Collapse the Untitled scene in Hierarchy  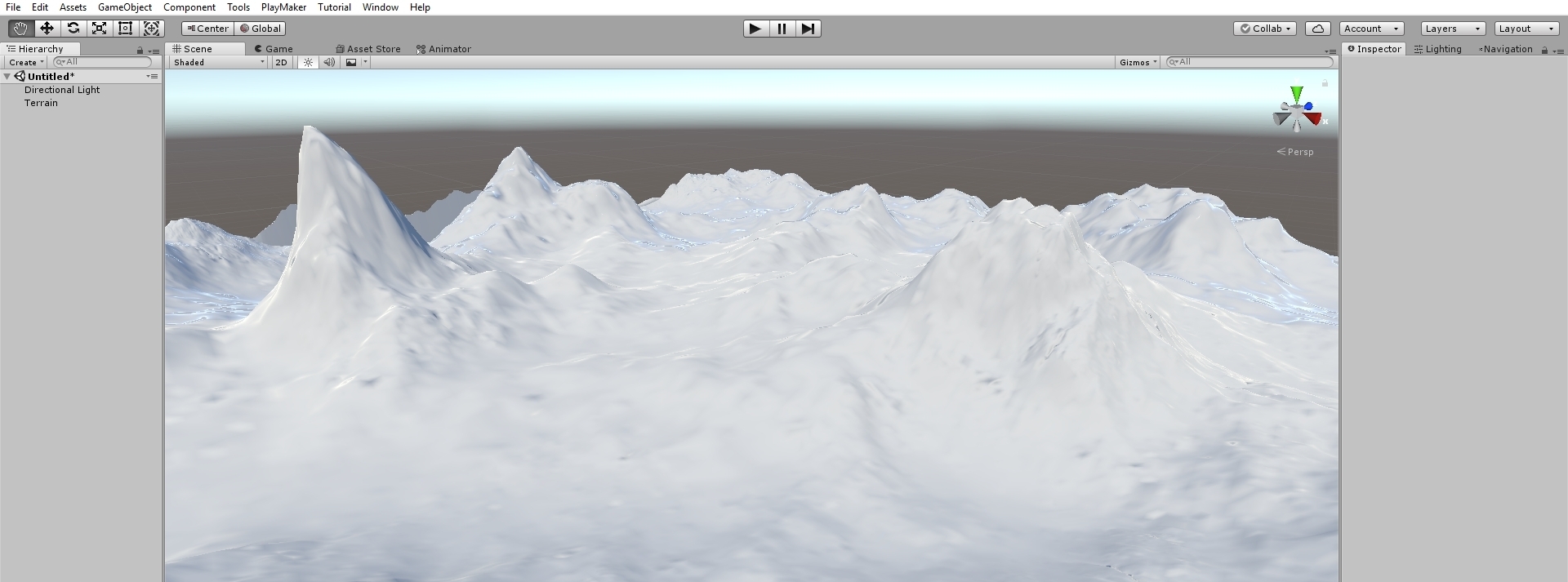click(7, 77)
